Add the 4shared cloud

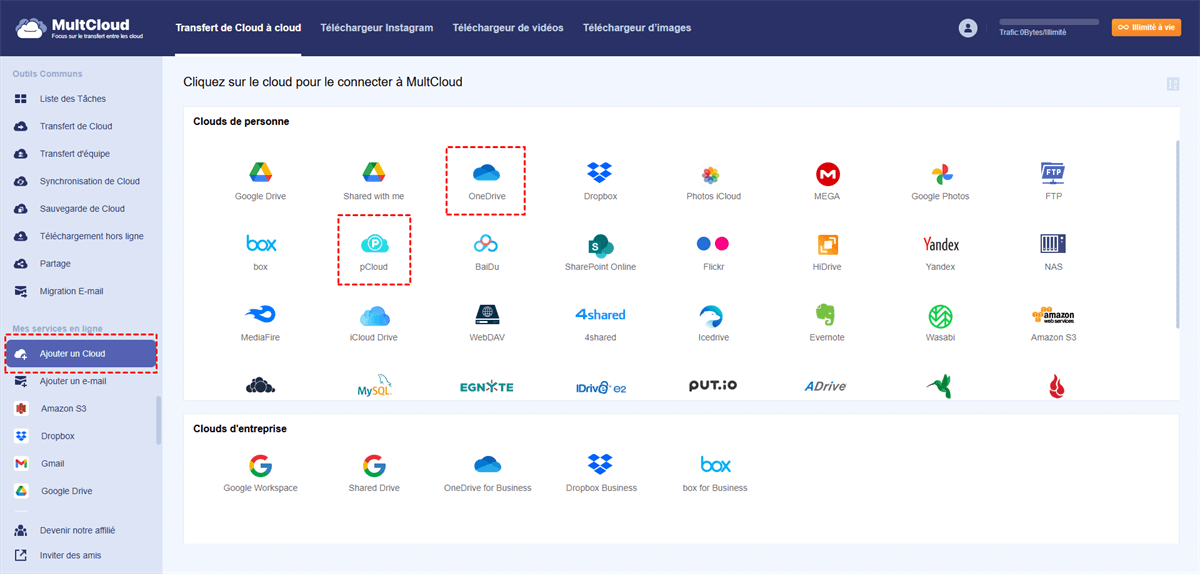(600, 323)
